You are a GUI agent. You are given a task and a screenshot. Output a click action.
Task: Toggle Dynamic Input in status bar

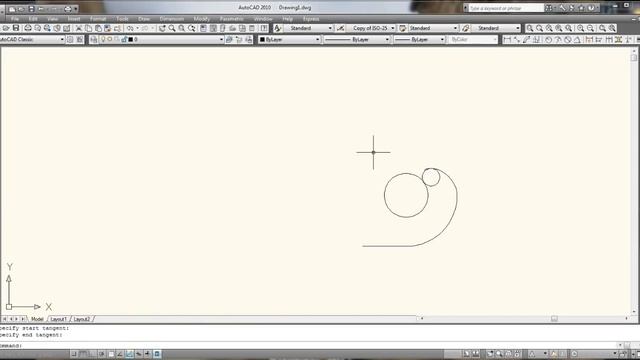[138, 354]
